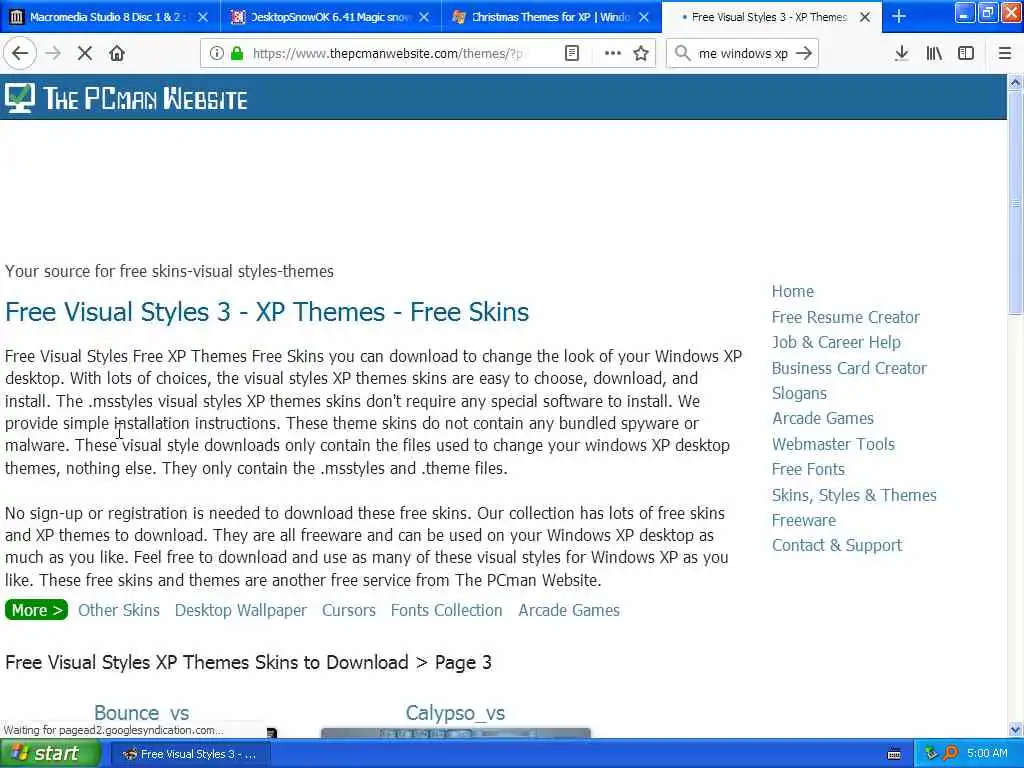Open the Fonts Collection link
The width and height of the screenshot is (1024, 768).
tap(447, 610)
